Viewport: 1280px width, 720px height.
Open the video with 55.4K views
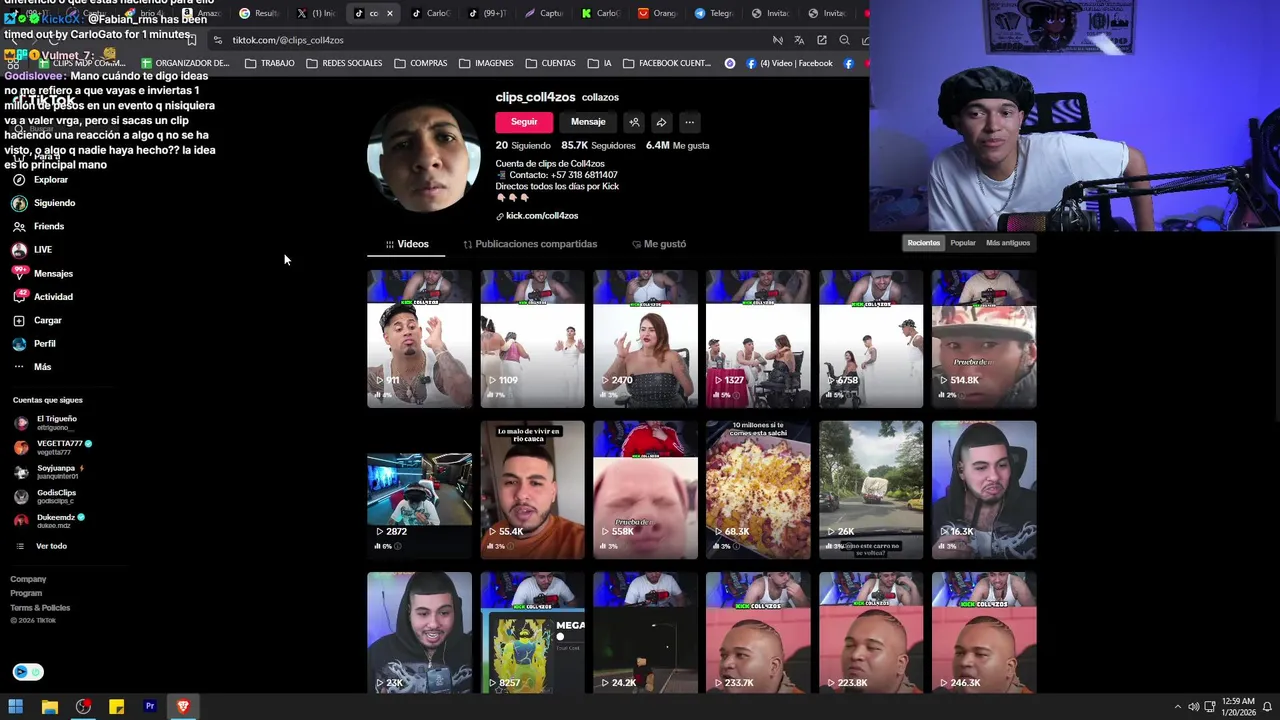coord(532,490)
